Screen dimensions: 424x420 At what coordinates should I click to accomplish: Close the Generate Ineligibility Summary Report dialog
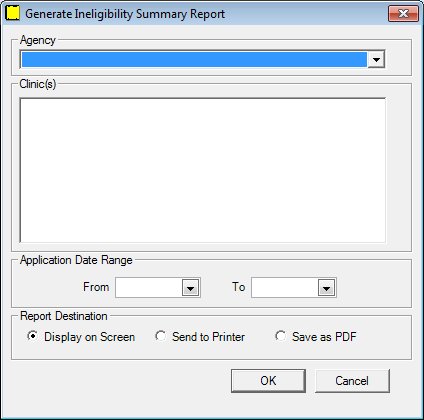(403, 13)
